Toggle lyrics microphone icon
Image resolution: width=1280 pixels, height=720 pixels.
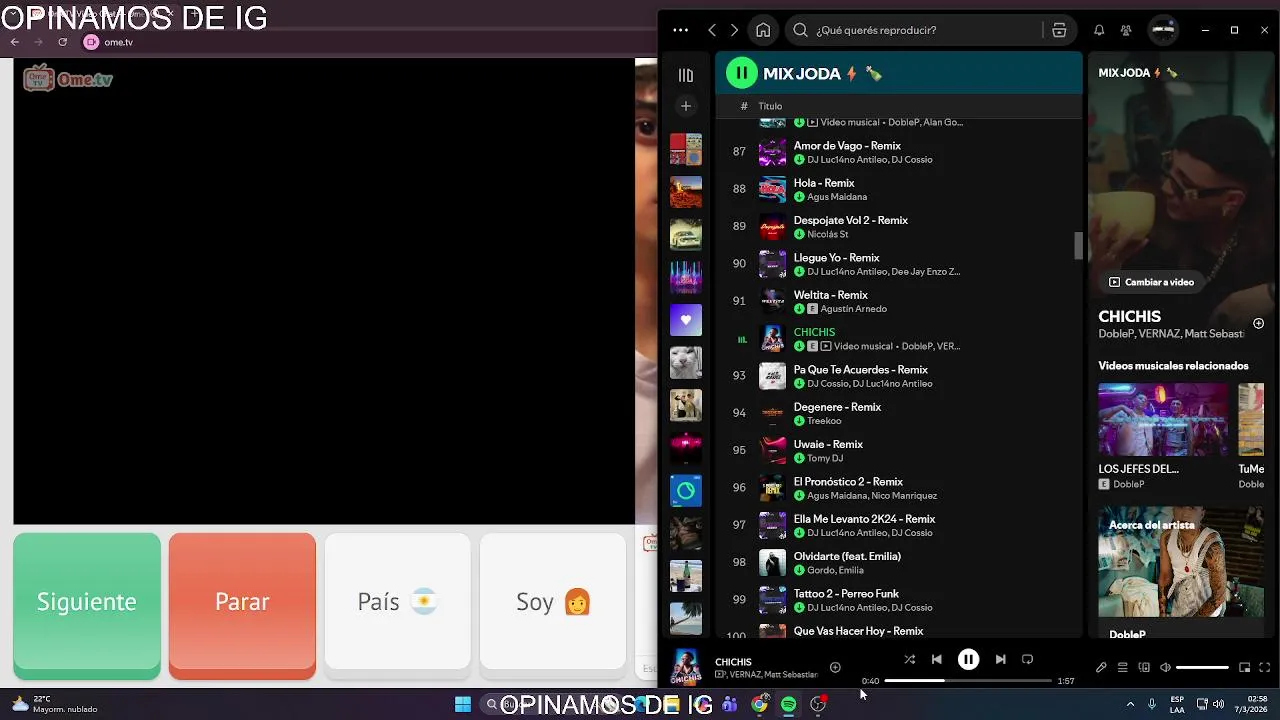[1101, 667]
